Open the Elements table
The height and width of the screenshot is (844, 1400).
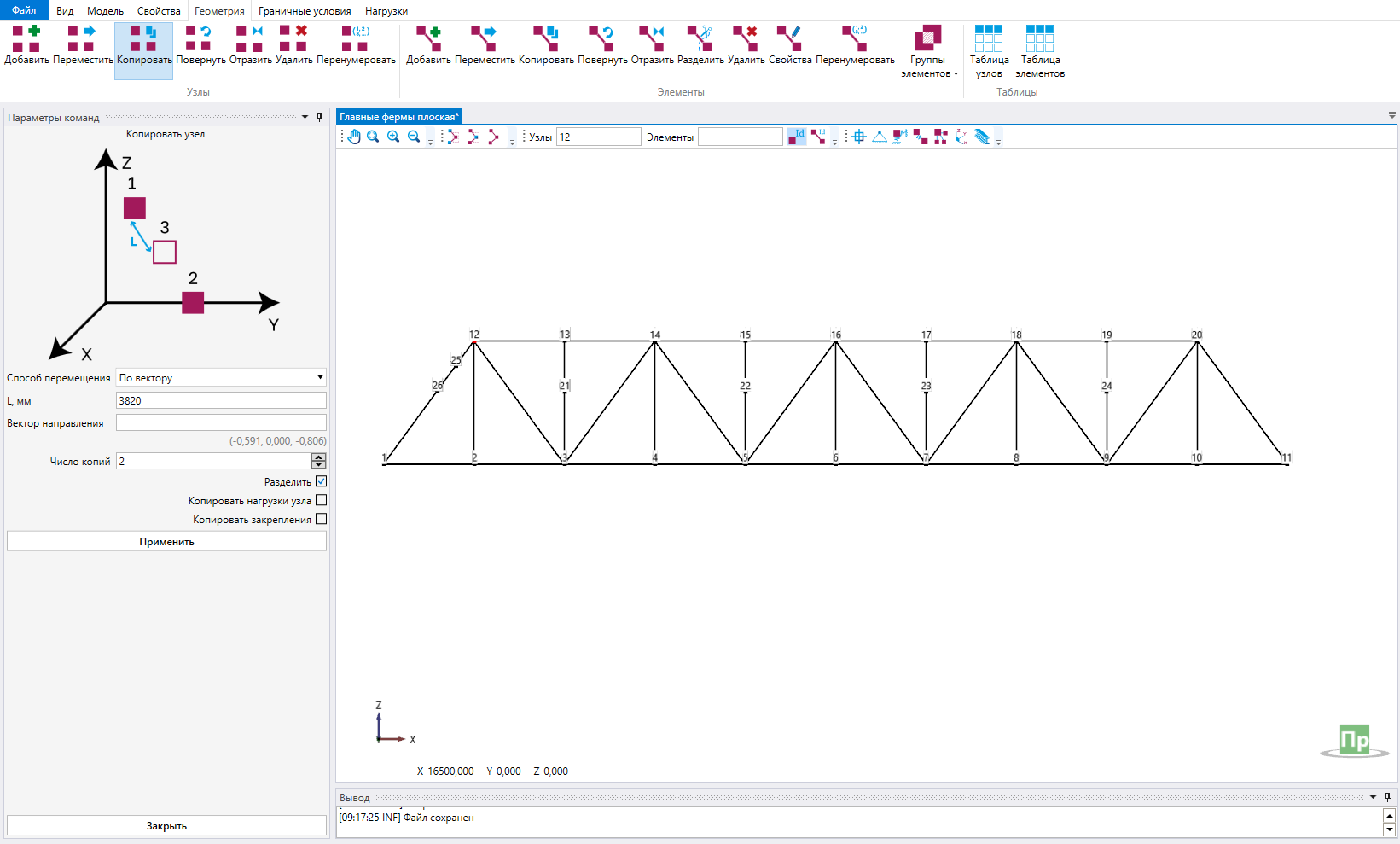click(x=1040, y=51)
